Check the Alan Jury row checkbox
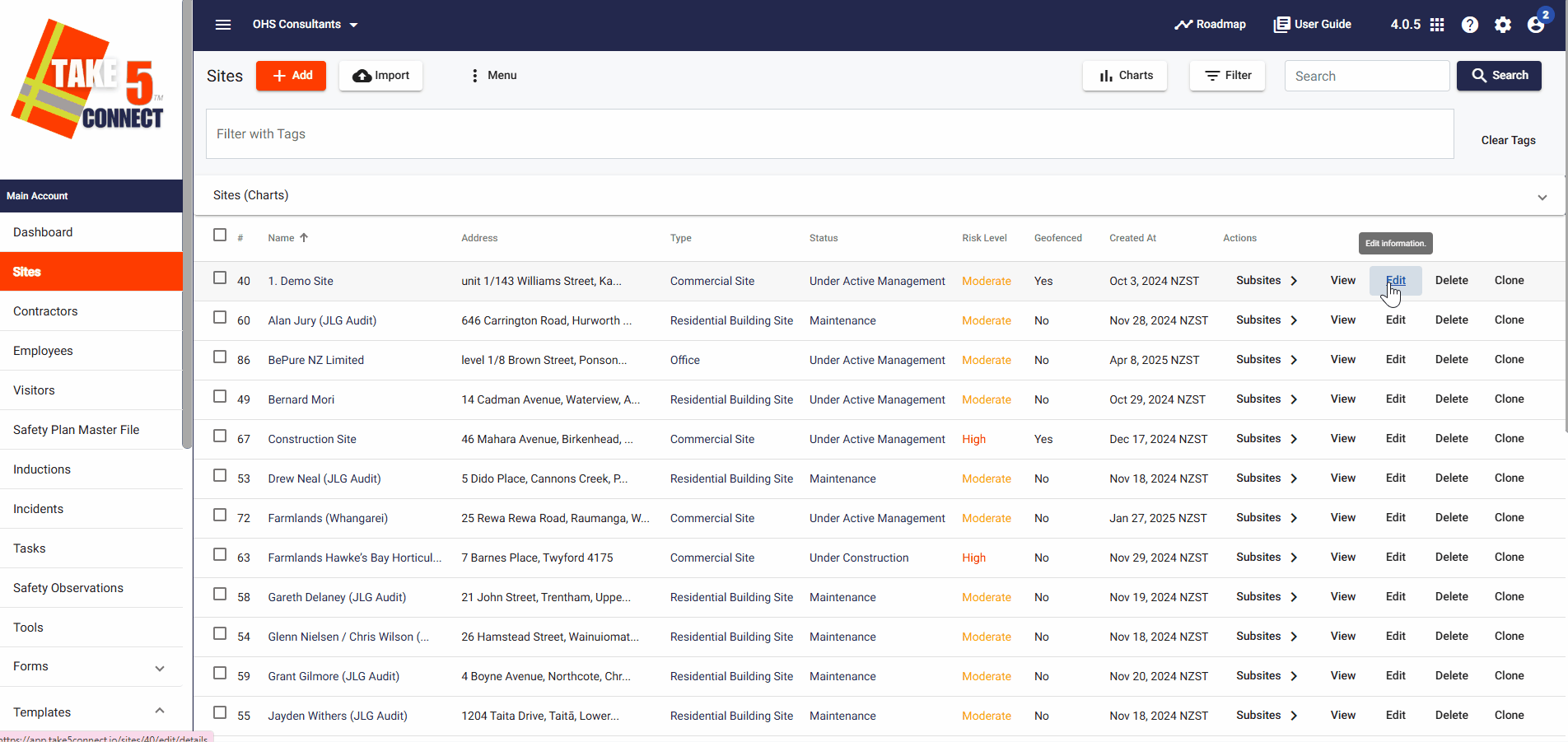 [220, 317]
